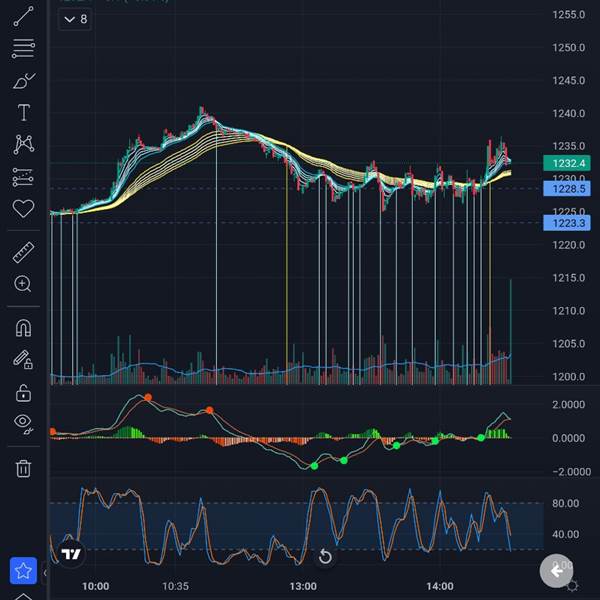Click the first orange MACD signal dot near peak

tap(148, 398)
